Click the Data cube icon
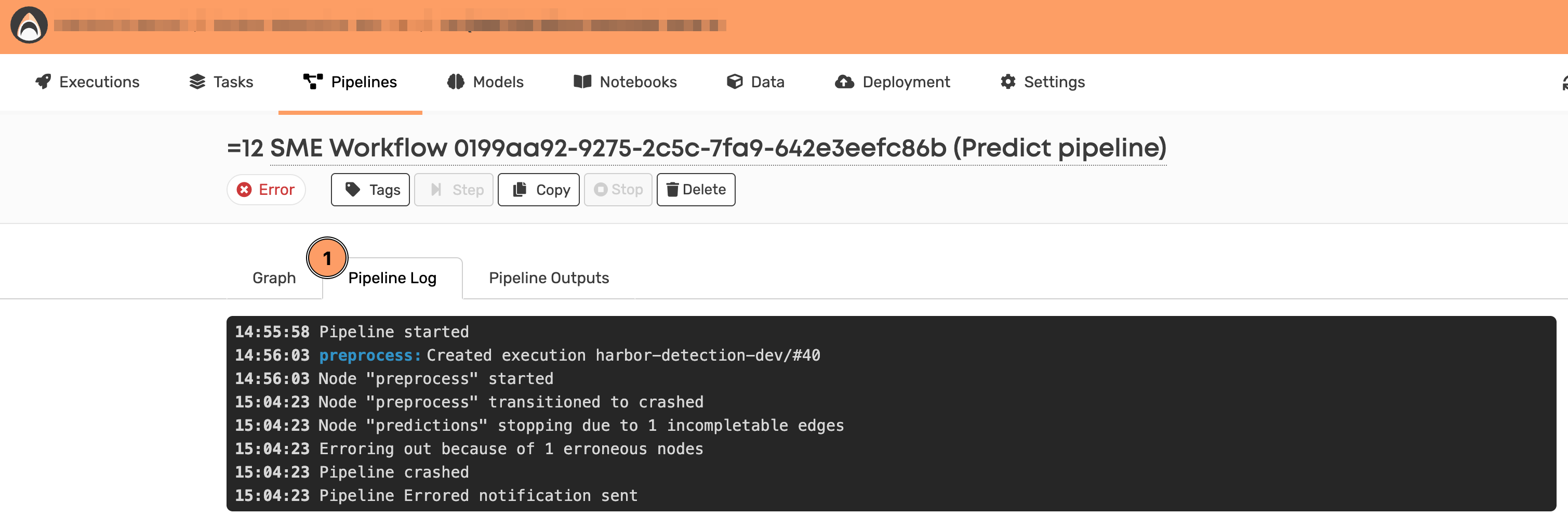 [x=734, y=82]
